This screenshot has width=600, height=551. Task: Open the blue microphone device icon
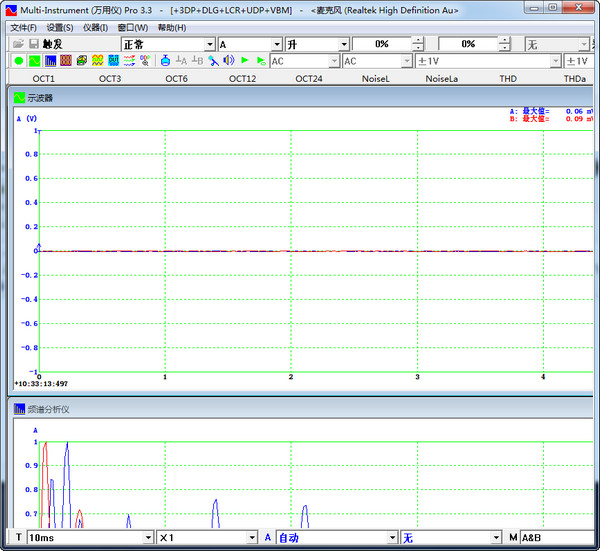tap(213, 61)
